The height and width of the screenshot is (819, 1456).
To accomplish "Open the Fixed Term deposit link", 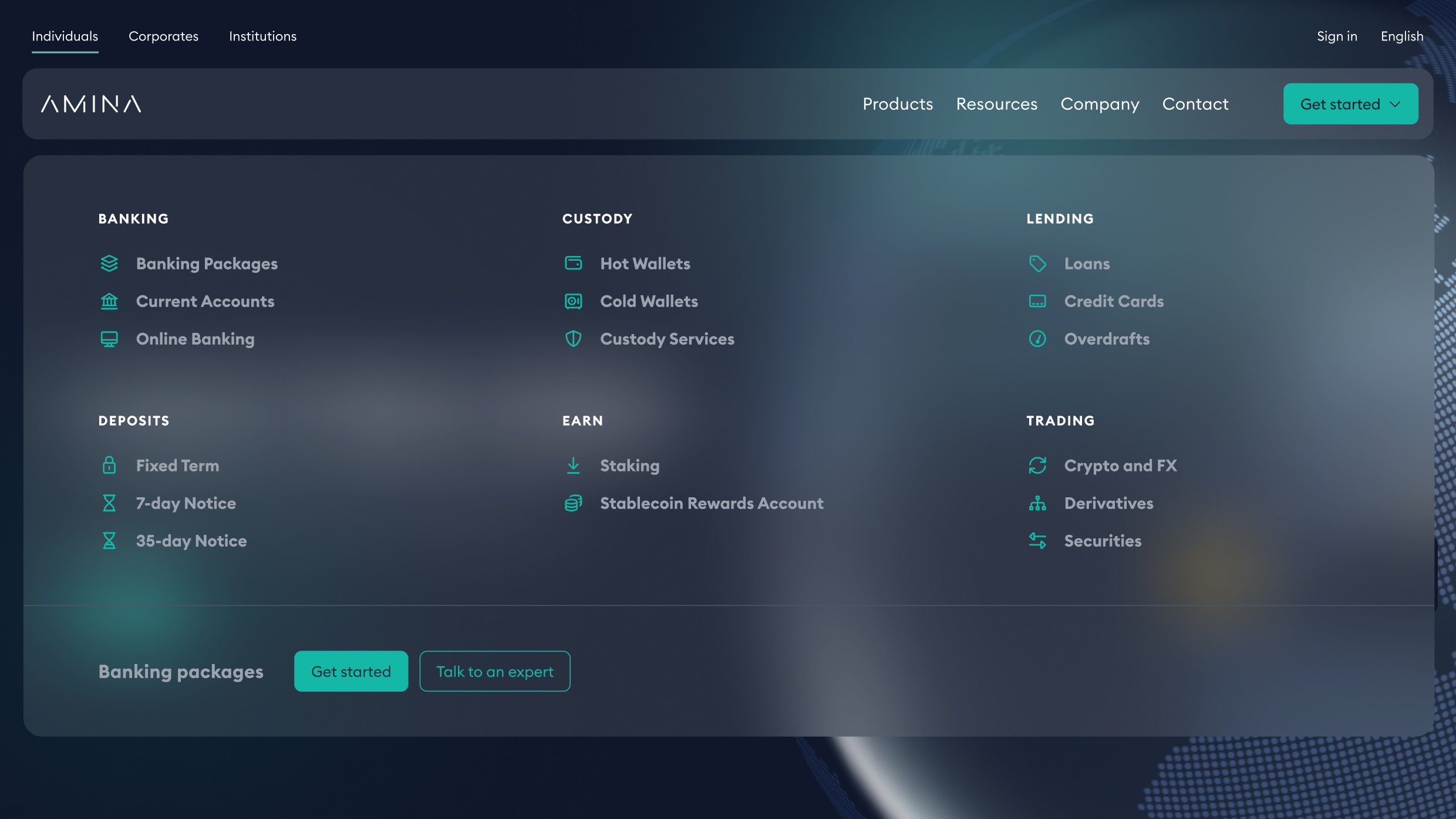I will pos(177,466).
